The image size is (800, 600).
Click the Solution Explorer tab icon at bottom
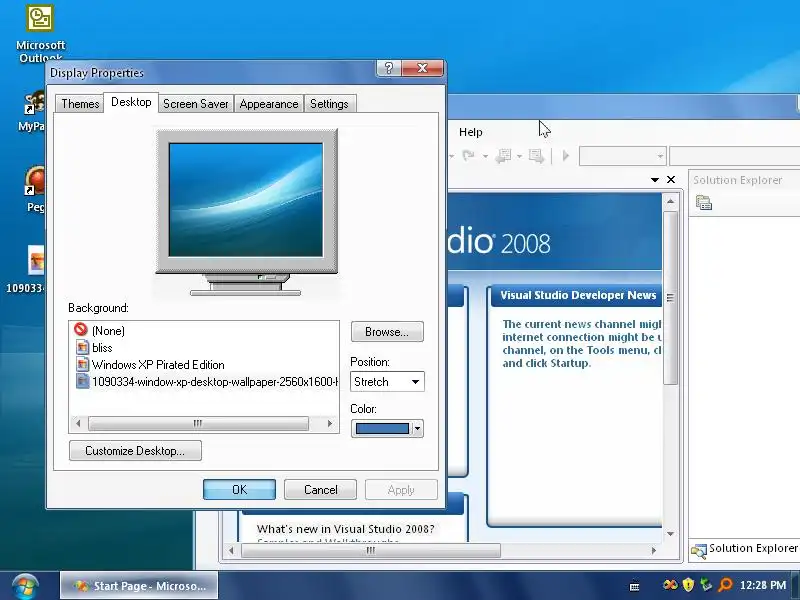698,551
